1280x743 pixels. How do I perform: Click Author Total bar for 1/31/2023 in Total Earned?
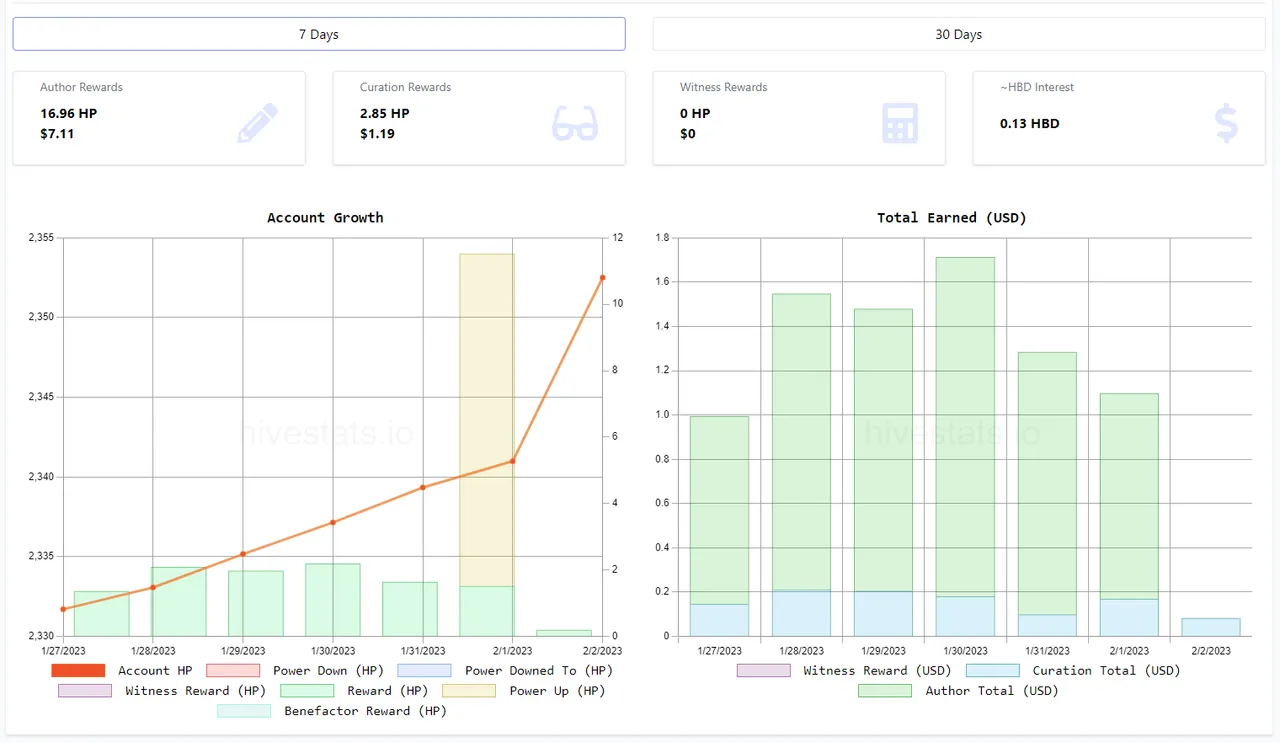pos(1048,483)
